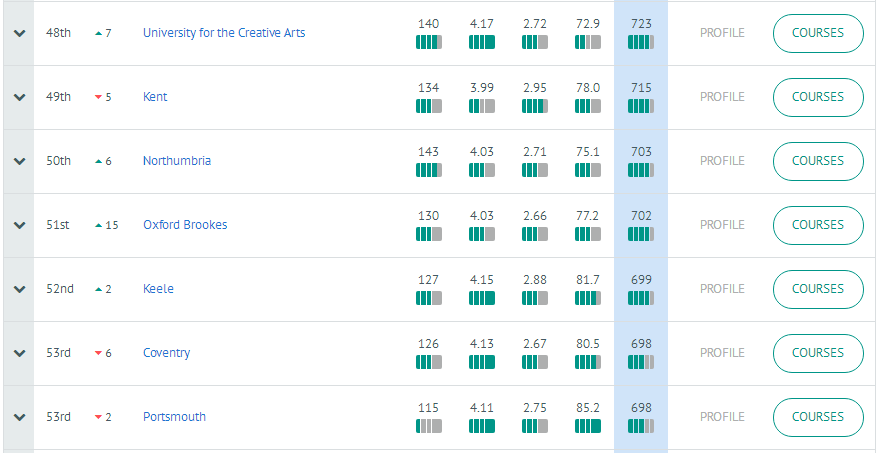Open the Kent profile
Viewport: 880px width, 453px height.
coord(722,97)
